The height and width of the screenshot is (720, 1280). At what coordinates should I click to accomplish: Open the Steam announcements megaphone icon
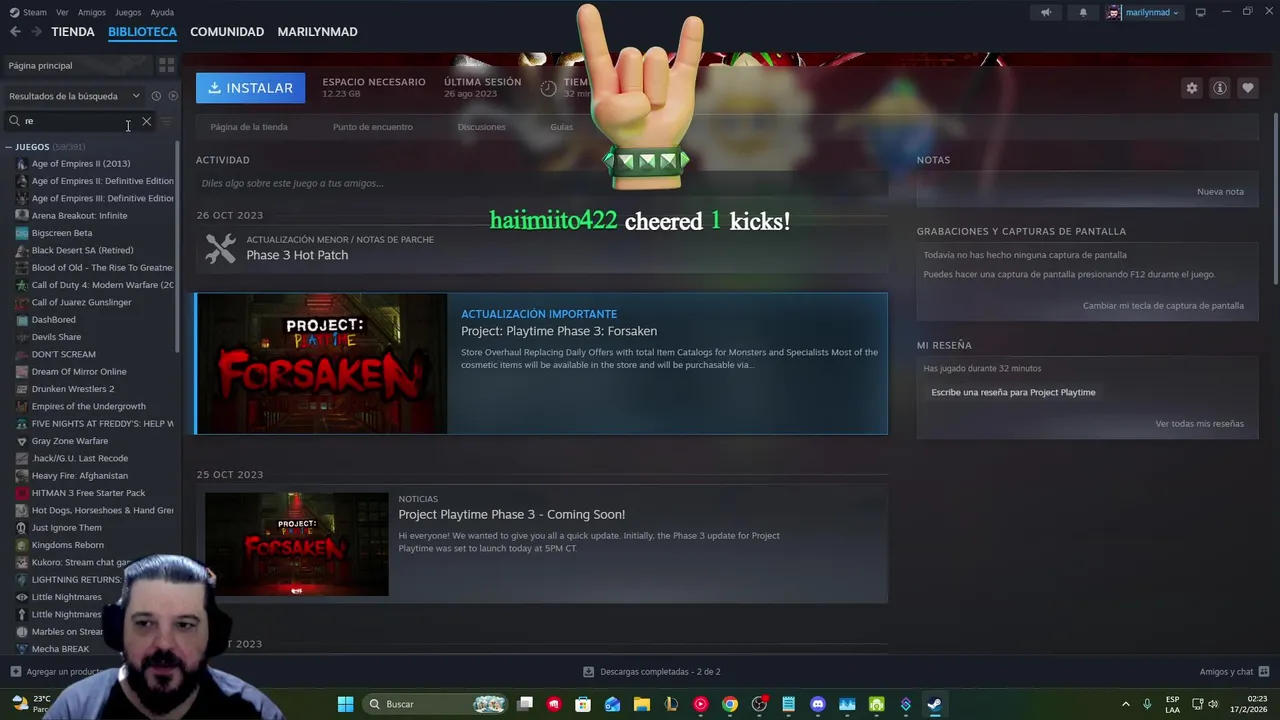tap(1046, 12)
